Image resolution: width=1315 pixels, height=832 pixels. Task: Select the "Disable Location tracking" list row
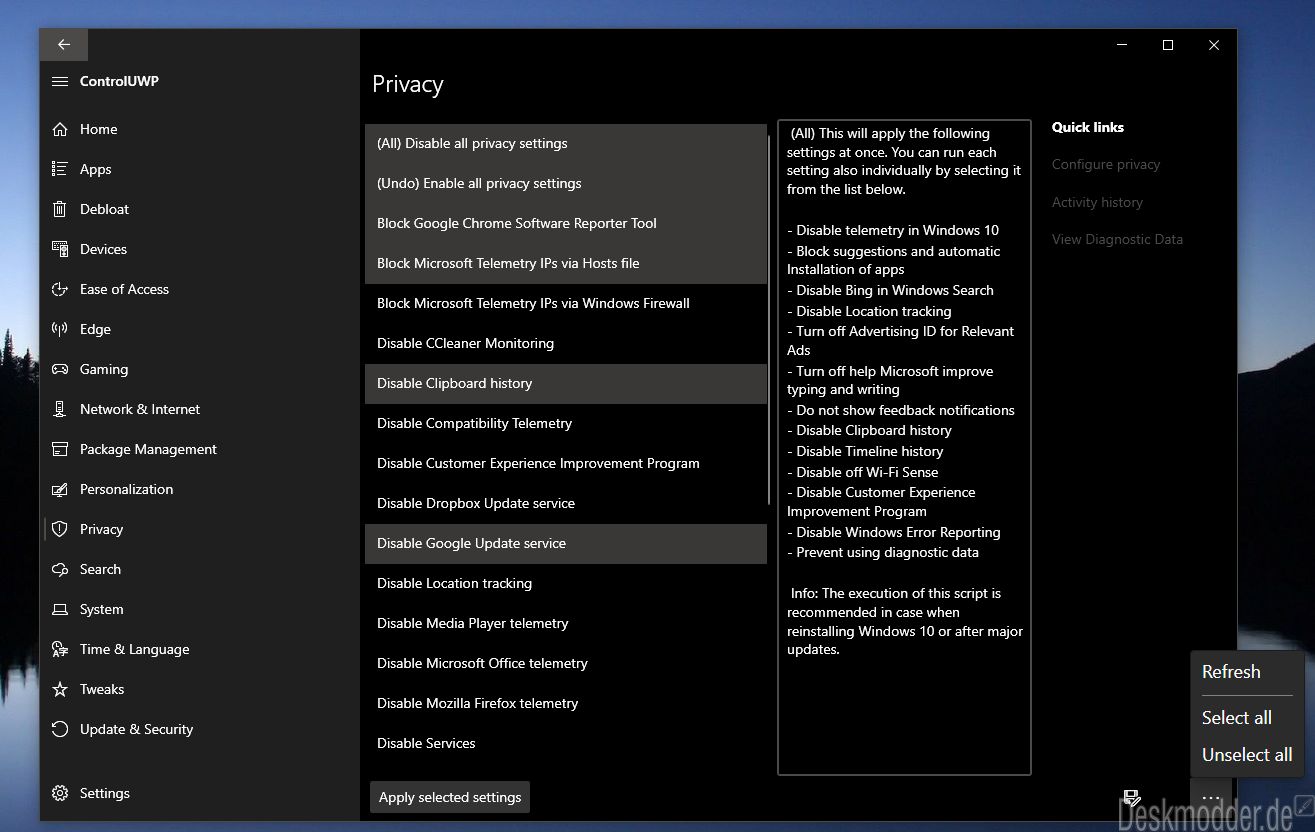[566, 583]
